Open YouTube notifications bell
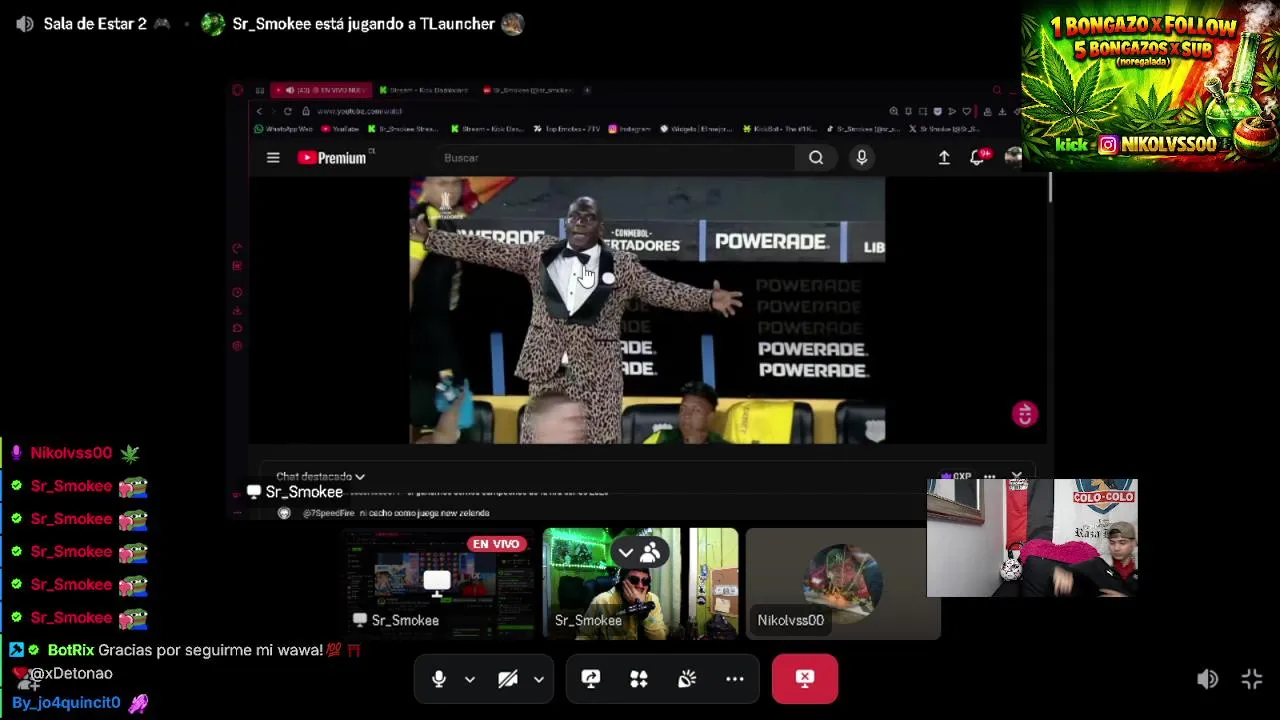The width and height of the screenshot is (1280, 720). (978, 157)
